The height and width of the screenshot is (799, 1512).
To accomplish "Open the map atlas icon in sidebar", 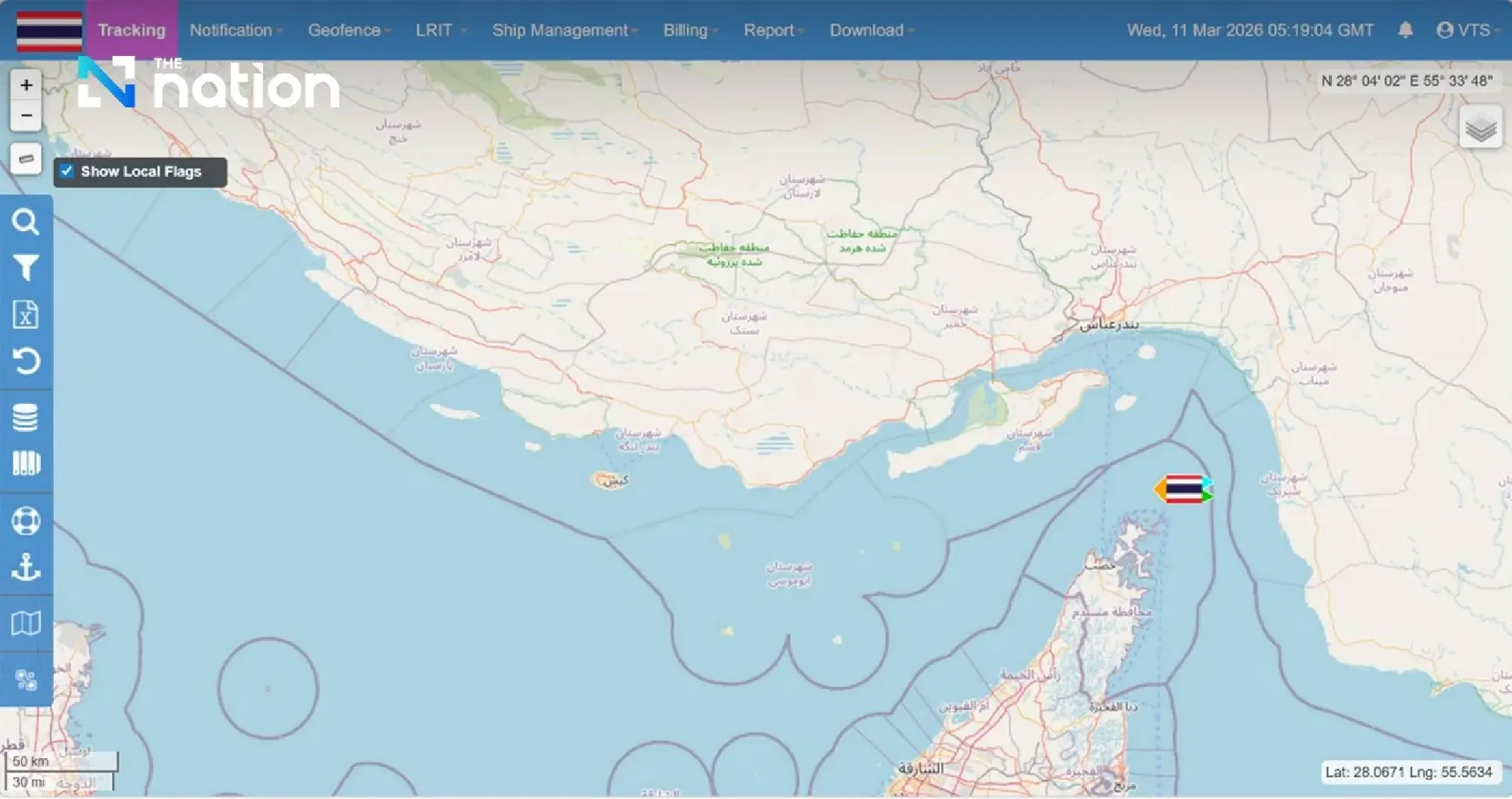I will (x=27, y=621).
